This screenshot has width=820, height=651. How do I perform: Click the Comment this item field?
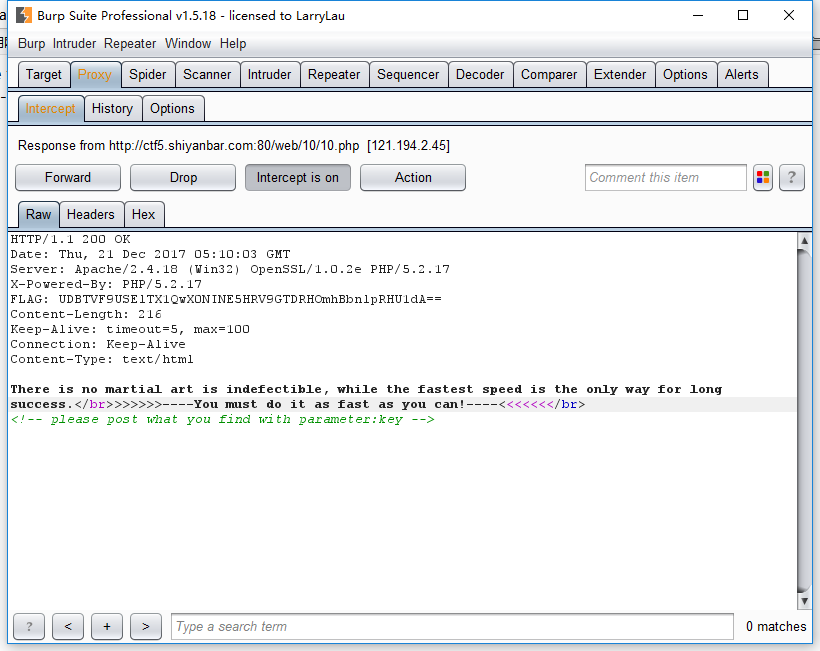665,178
